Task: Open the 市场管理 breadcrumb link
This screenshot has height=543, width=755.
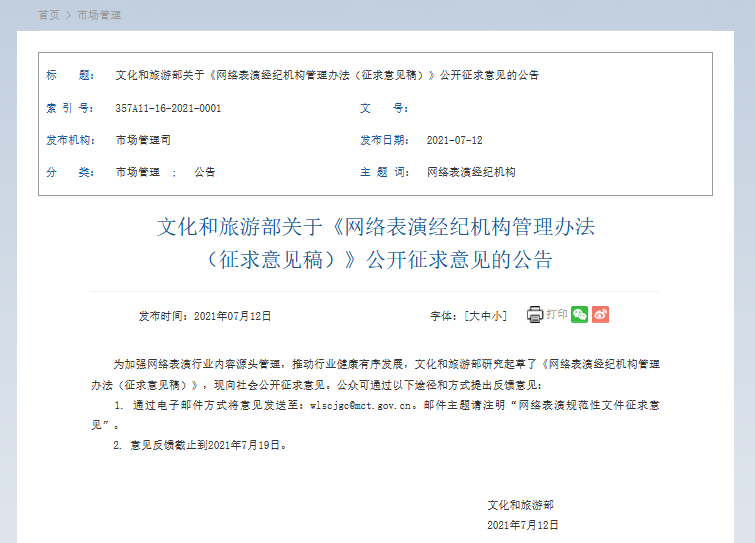Action: 99,15
